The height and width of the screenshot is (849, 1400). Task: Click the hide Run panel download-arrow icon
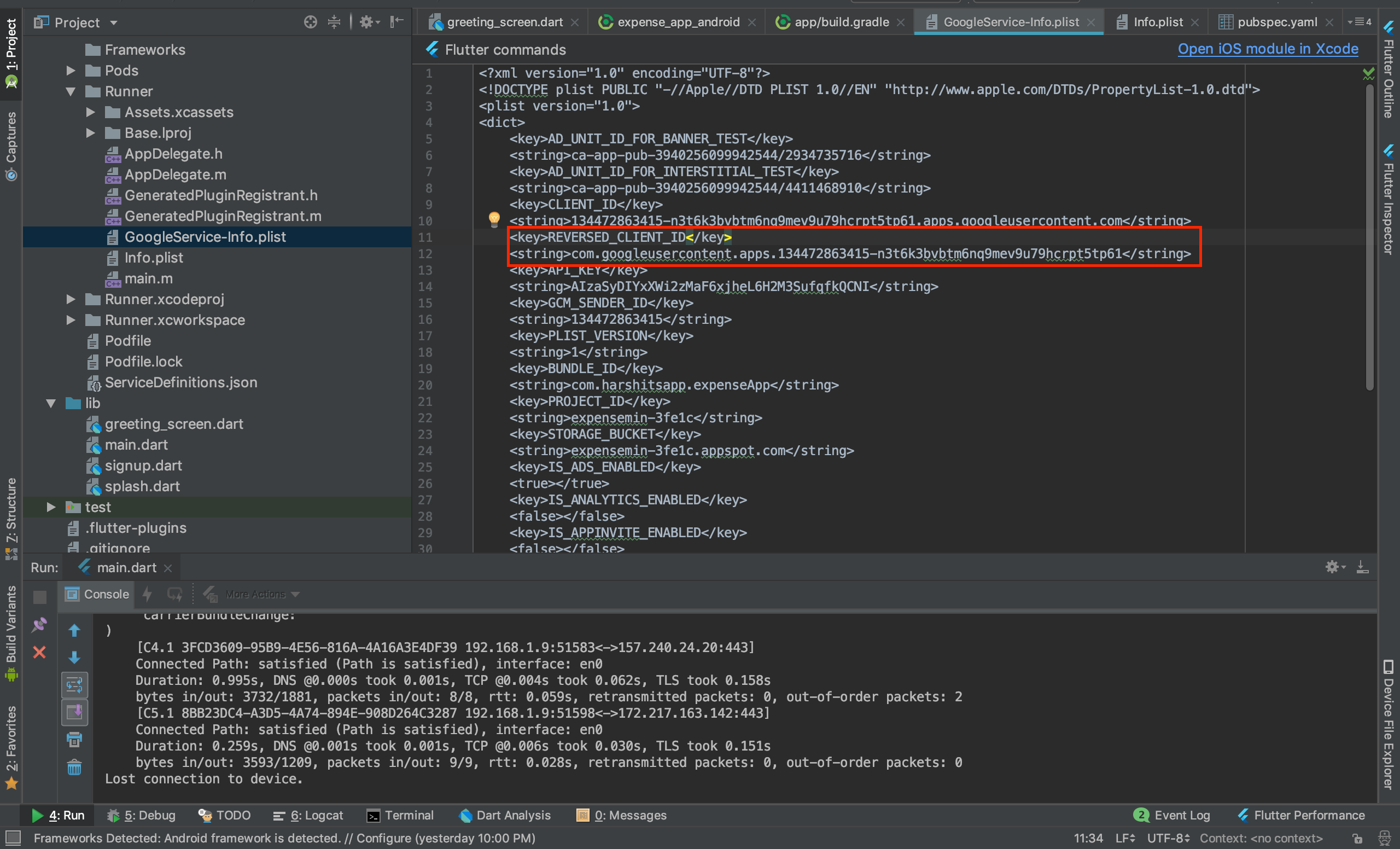click(x=1362, y=567)
